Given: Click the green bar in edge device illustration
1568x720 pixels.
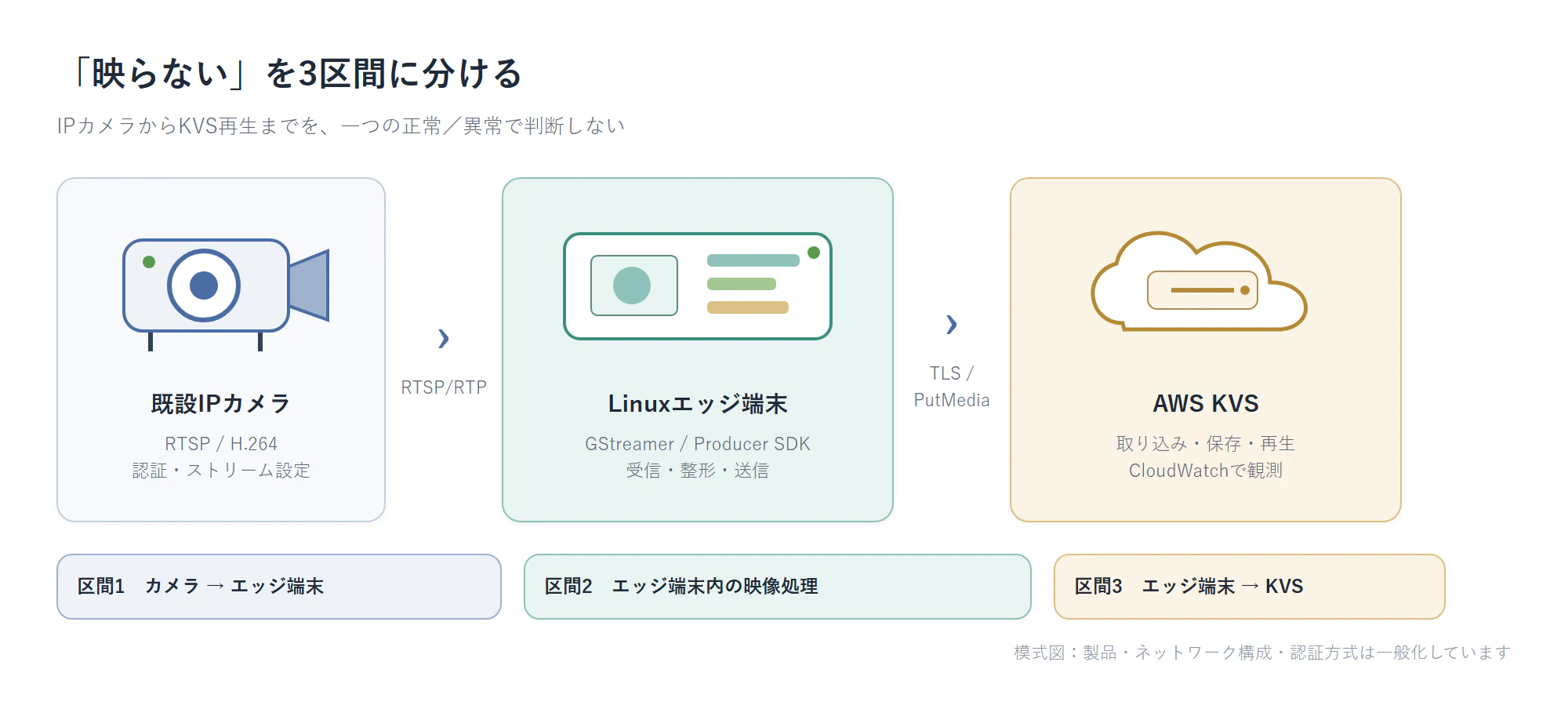Looking at the screenshot, I should coord(742,284).
